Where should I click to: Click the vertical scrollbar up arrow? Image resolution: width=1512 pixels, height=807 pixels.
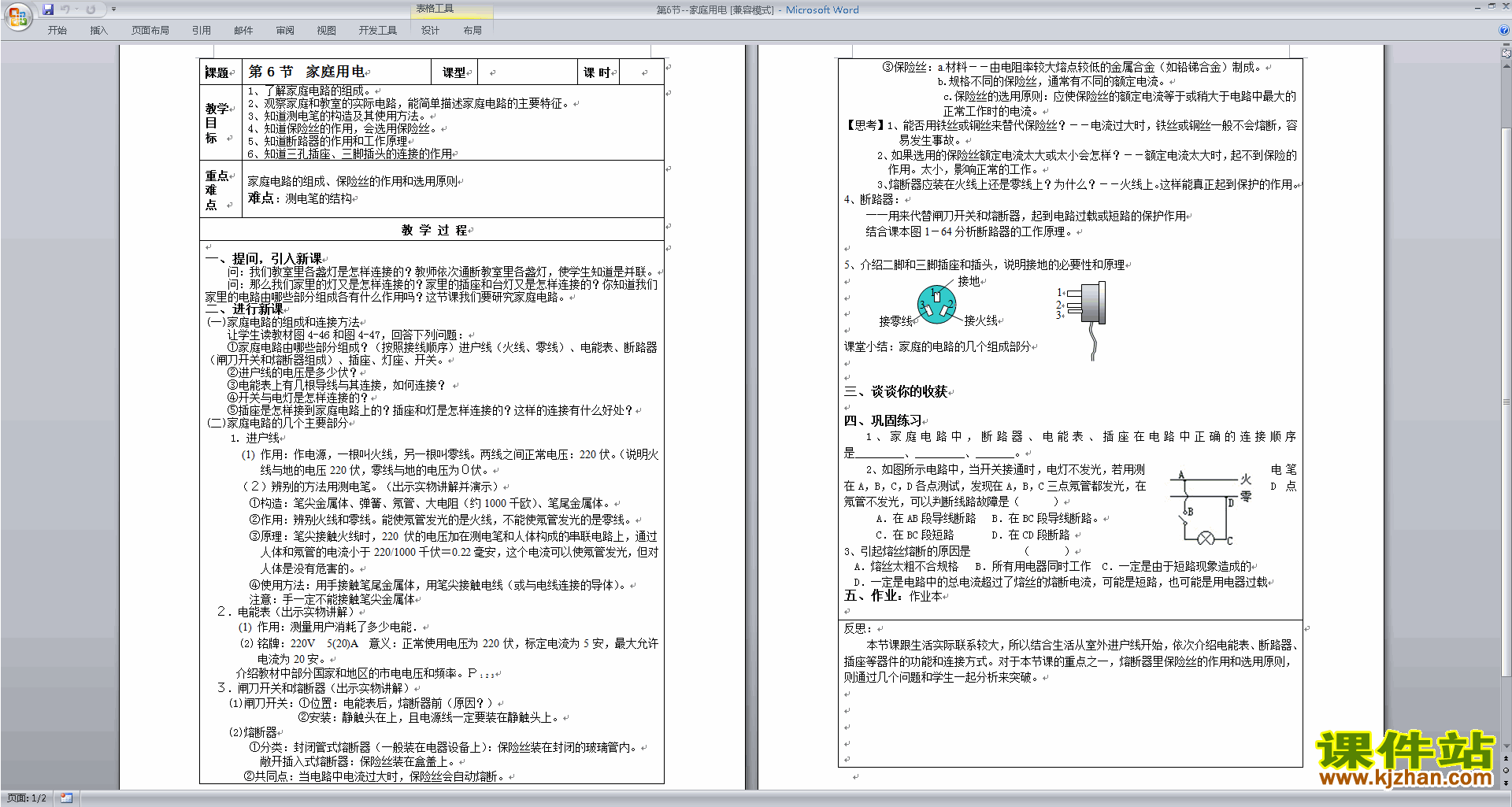pos(1506,65)
